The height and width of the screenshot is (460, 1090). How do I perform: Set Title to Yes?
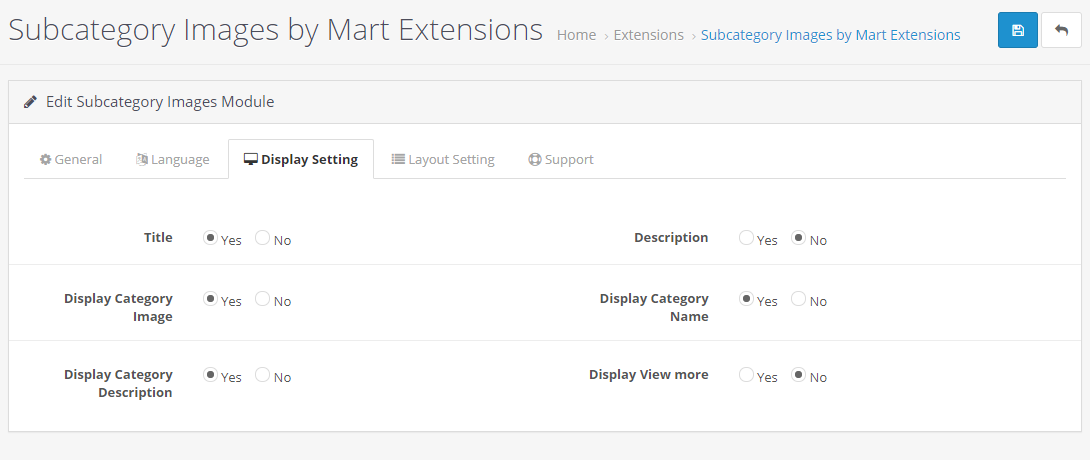[x=210, y=238]
